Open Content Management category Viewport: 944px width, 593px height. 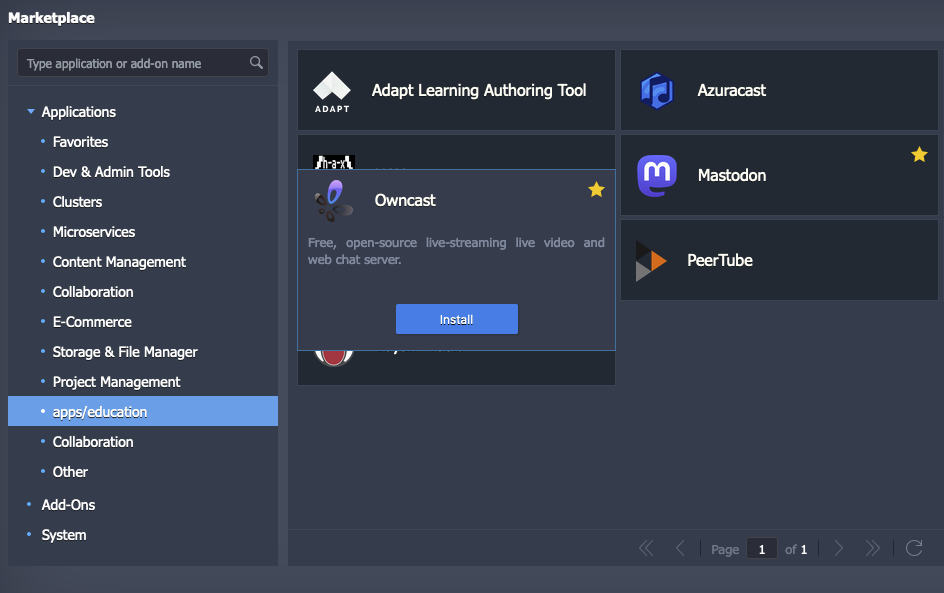point(119,262)
